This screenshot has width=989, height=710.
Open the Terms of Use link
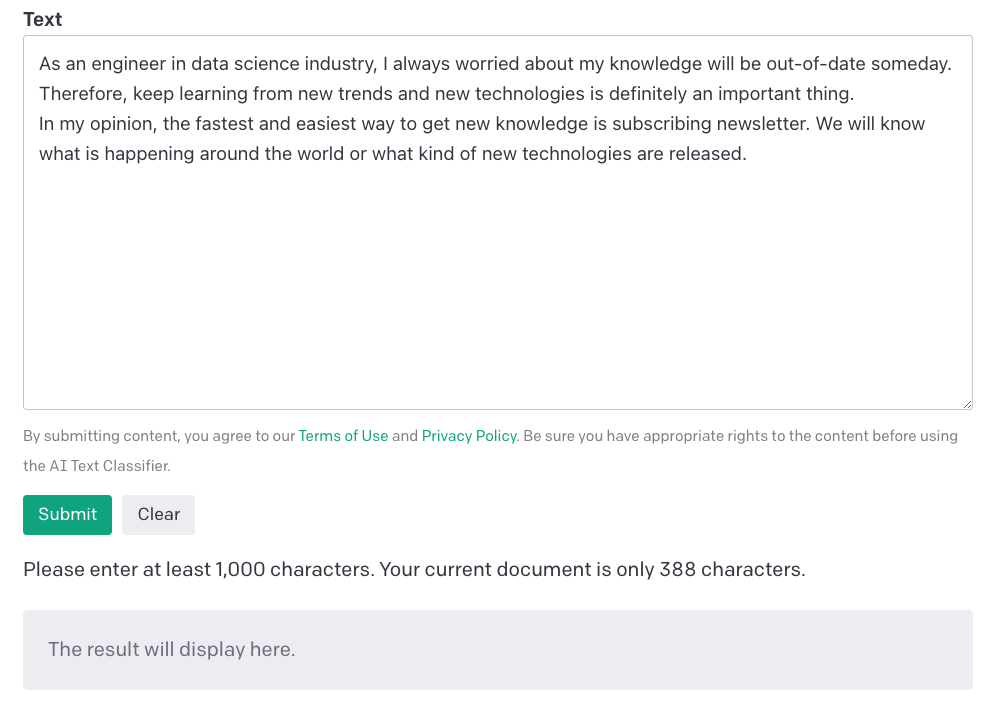(343, 436)
